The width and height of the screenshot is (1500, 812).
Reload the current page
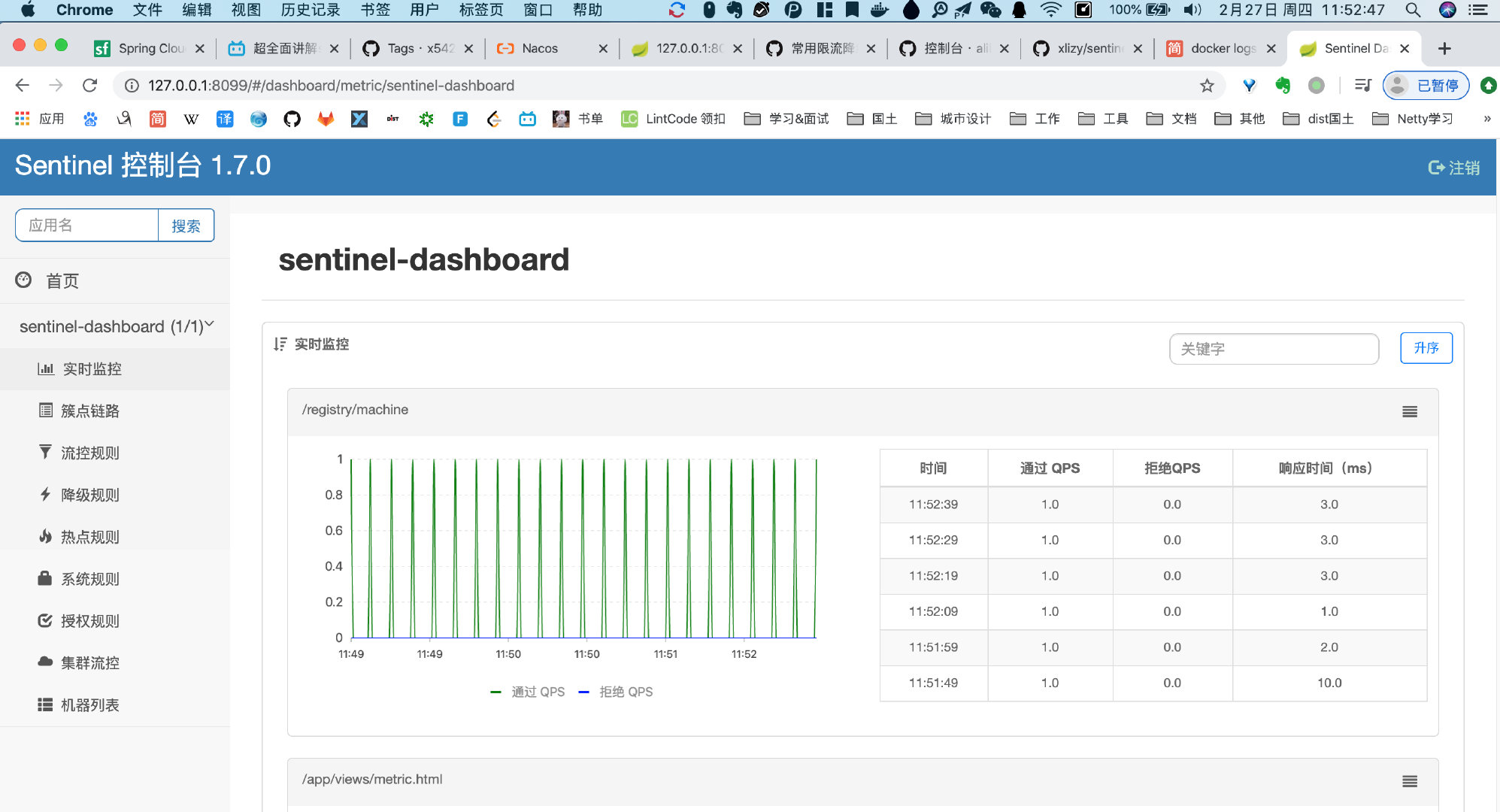(89, 86)
